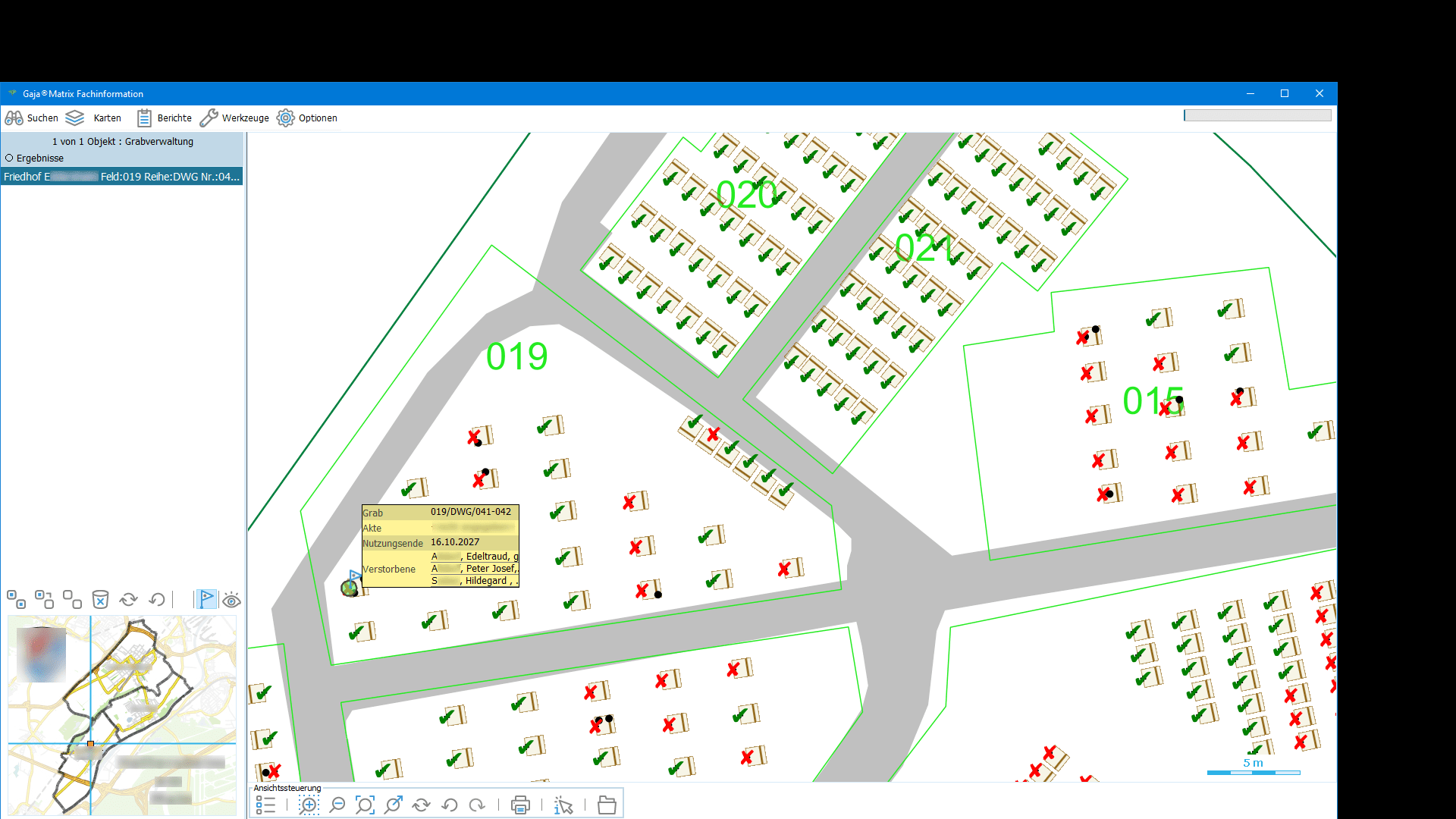Viewport: 1456px width, 819px height.
Task: Click the select-all objects icon
Action: tap(16, 600)
